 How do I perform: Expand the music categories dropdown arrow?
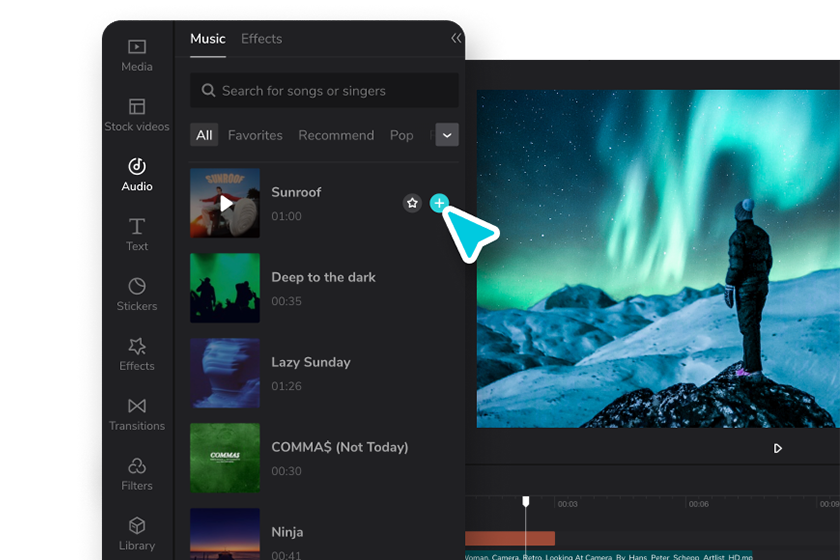pyautogui.click(x=447, y=135)
